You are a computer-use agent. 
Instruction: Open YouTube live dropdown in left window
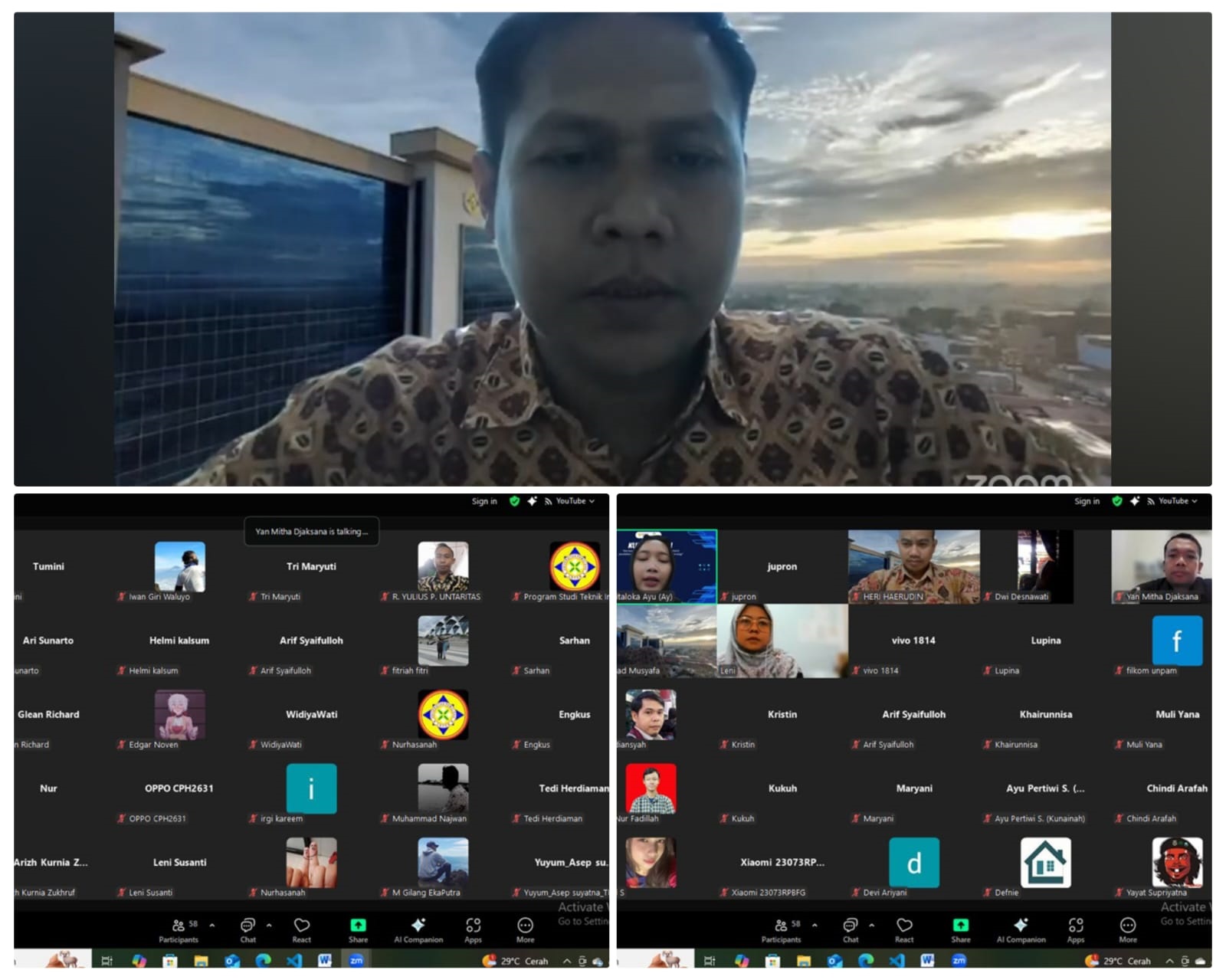(570, 501)
